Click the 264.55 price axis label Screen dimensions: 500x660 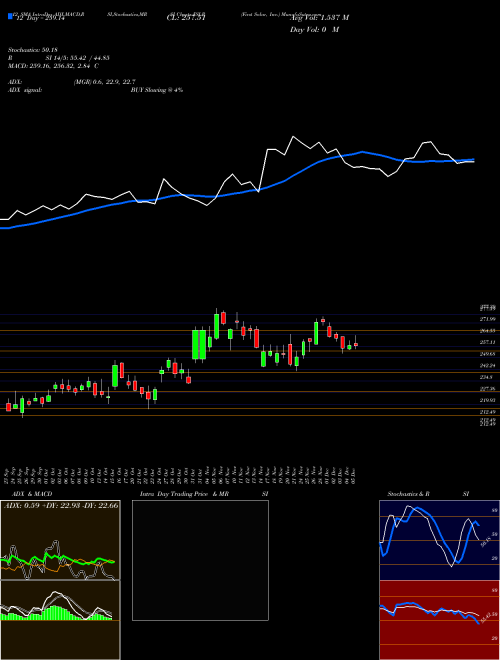click(487, 331)
